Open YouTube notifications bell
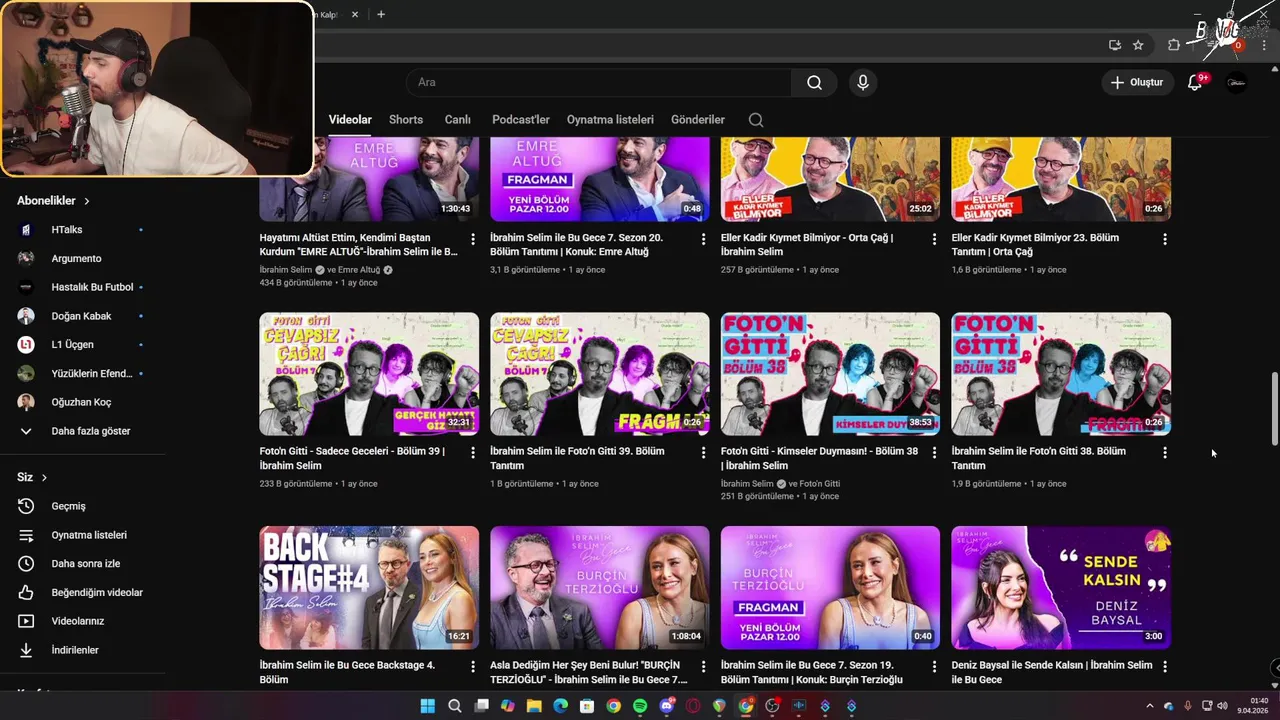 [1194, 82]
